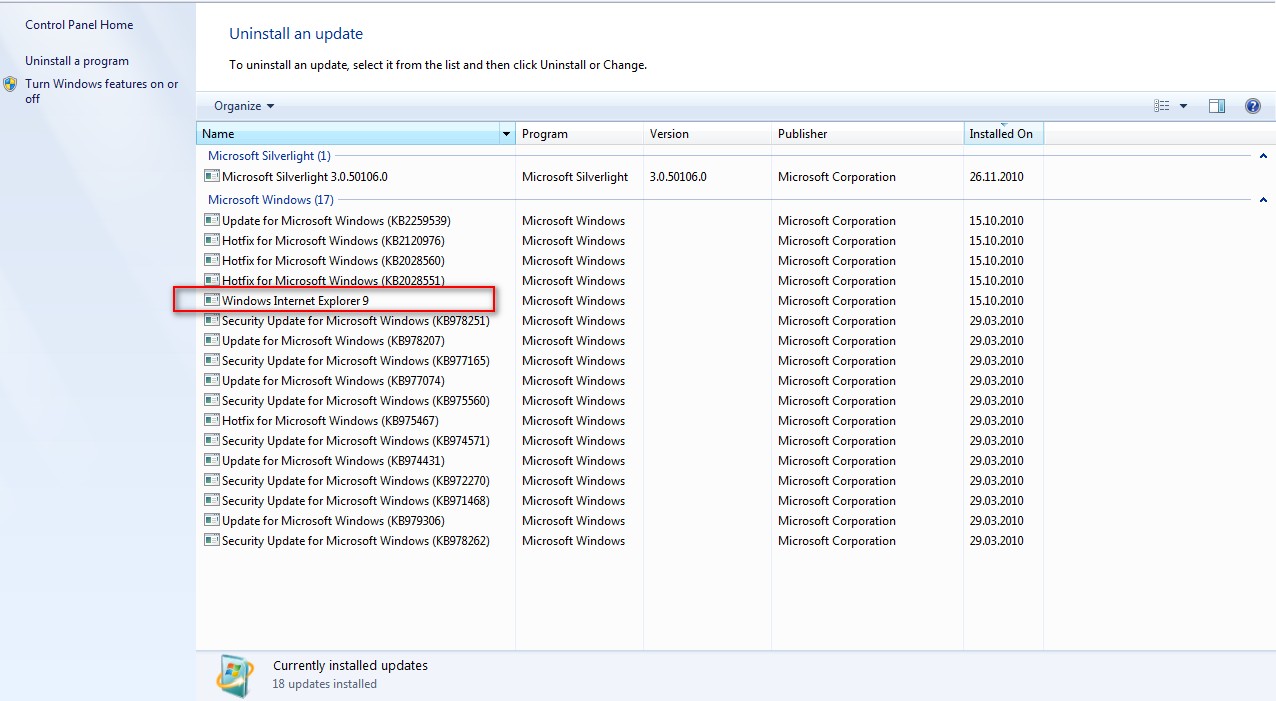Select the Microsoft Silverlight (1) group header
The height and width of the screenshot is (701, 1276).
pyautogui.click(x=269, y=156)
